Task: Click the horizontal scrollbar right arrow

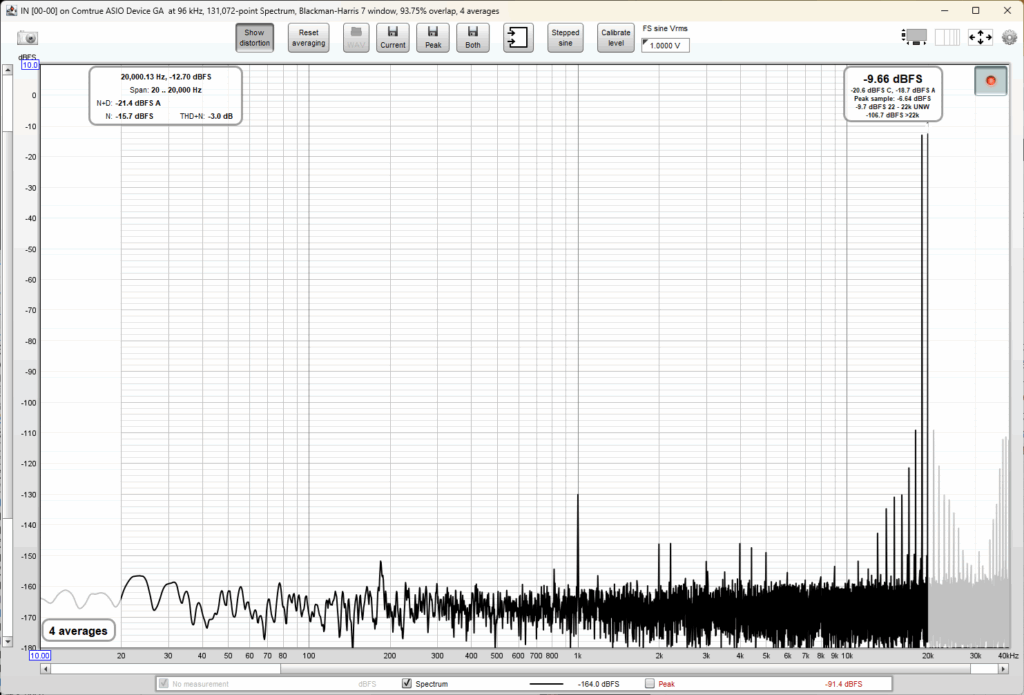Action: [x=1003, y=668]
